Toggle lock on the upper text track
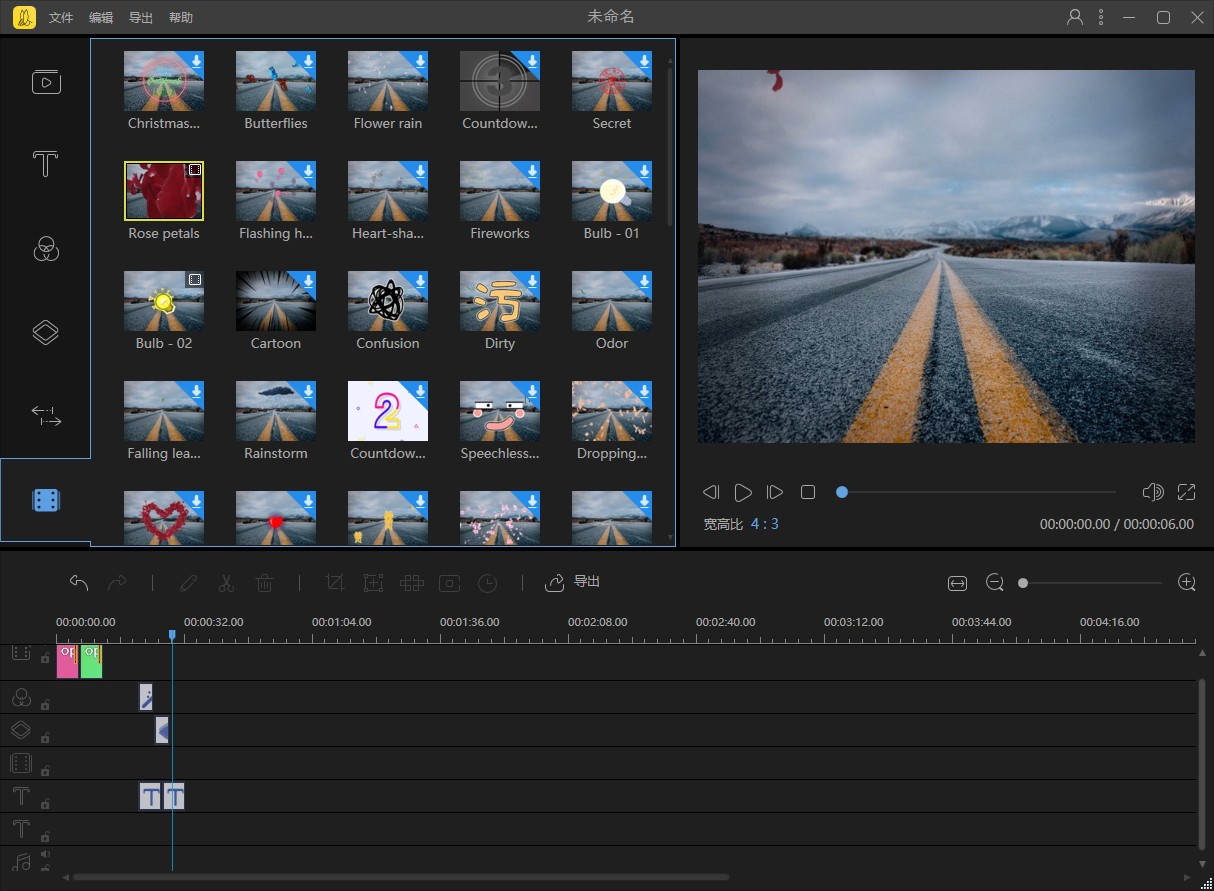Screen dimensions: 1214x891 click(45, 803)
